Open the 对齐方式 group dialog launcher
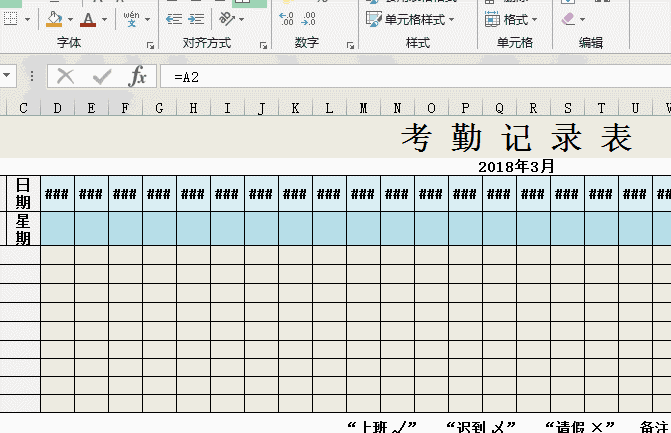671x433 pixels. pos(263,45)
